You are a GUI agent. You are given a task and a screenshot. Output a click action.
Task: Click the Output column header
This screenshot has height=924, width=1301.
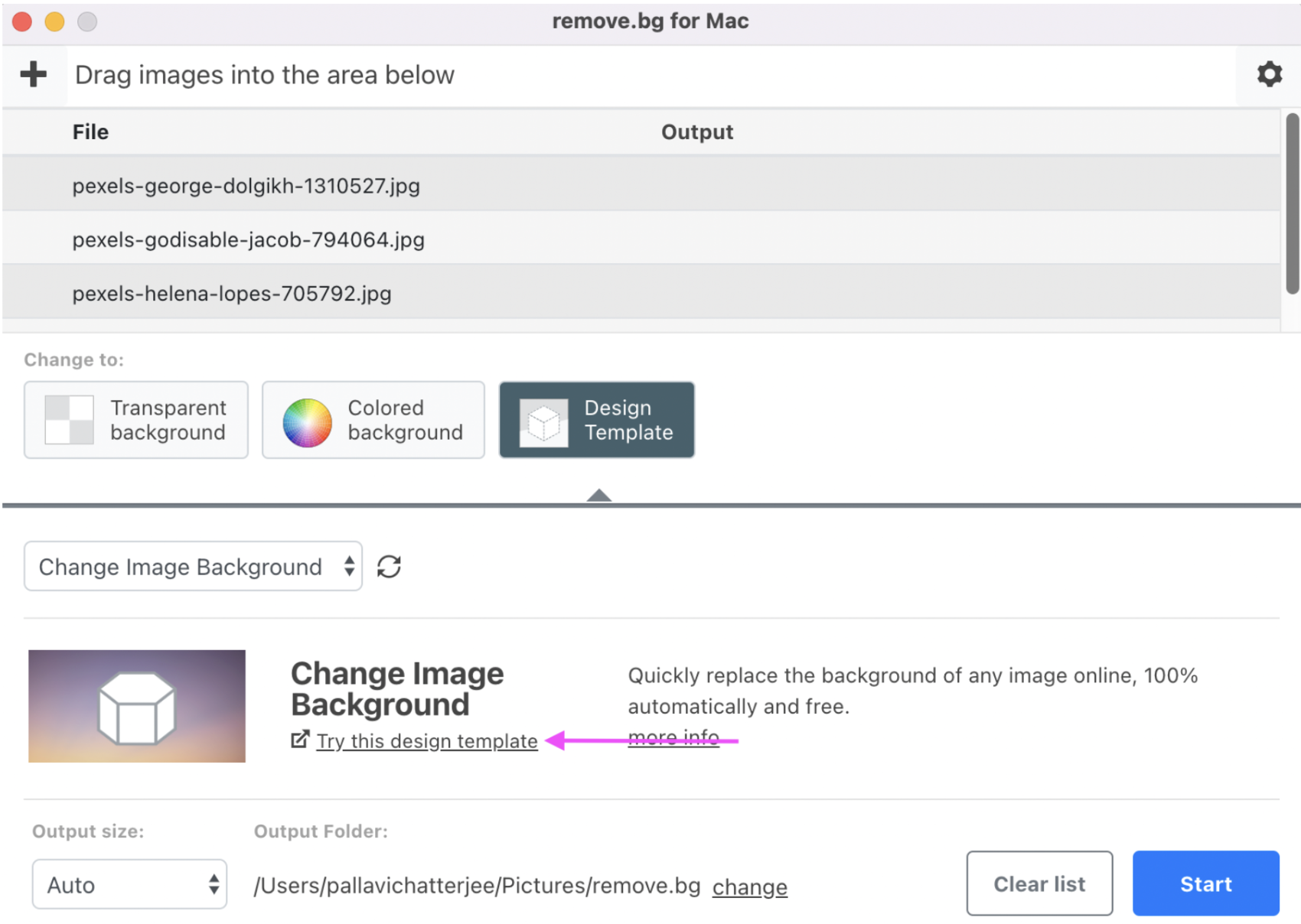point(697,132)
